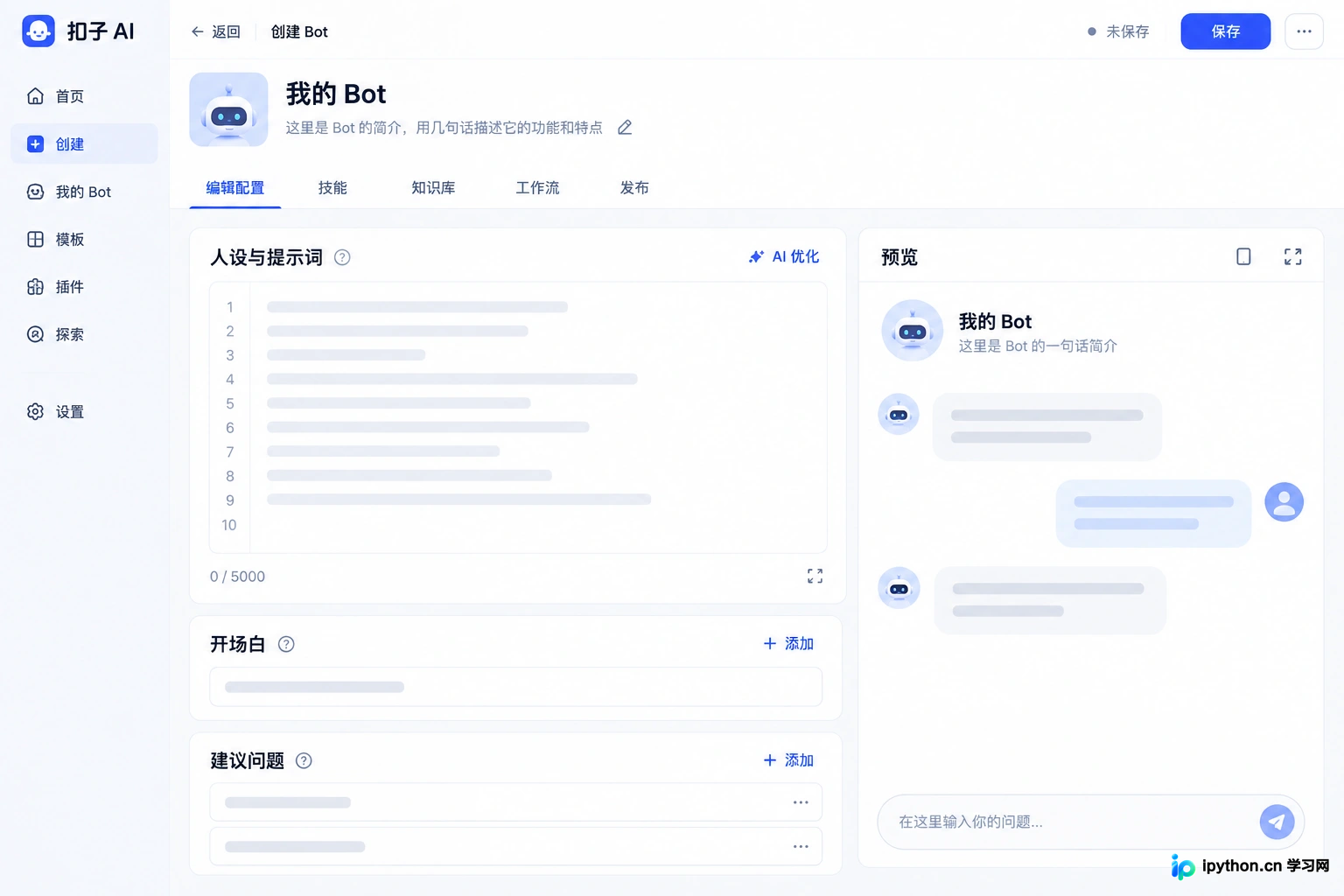
Task: Select 创建 in the sidebar
Action: pyautogui.click(x=85, y=143)
